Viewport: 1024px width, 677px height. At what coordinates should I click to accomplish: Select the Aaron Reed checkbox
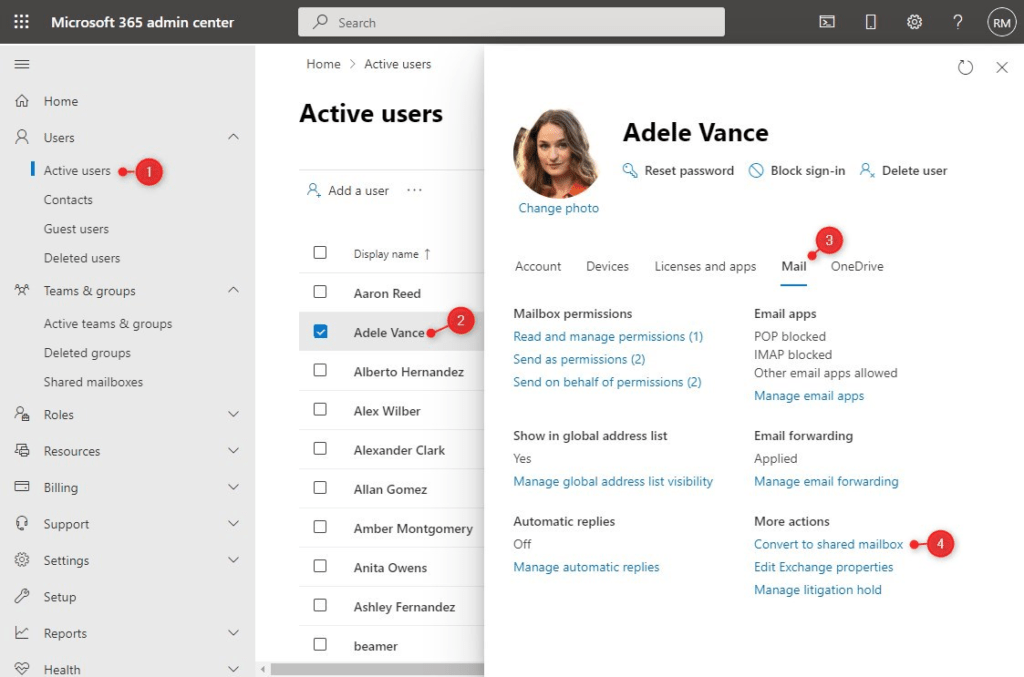[322, 292]
